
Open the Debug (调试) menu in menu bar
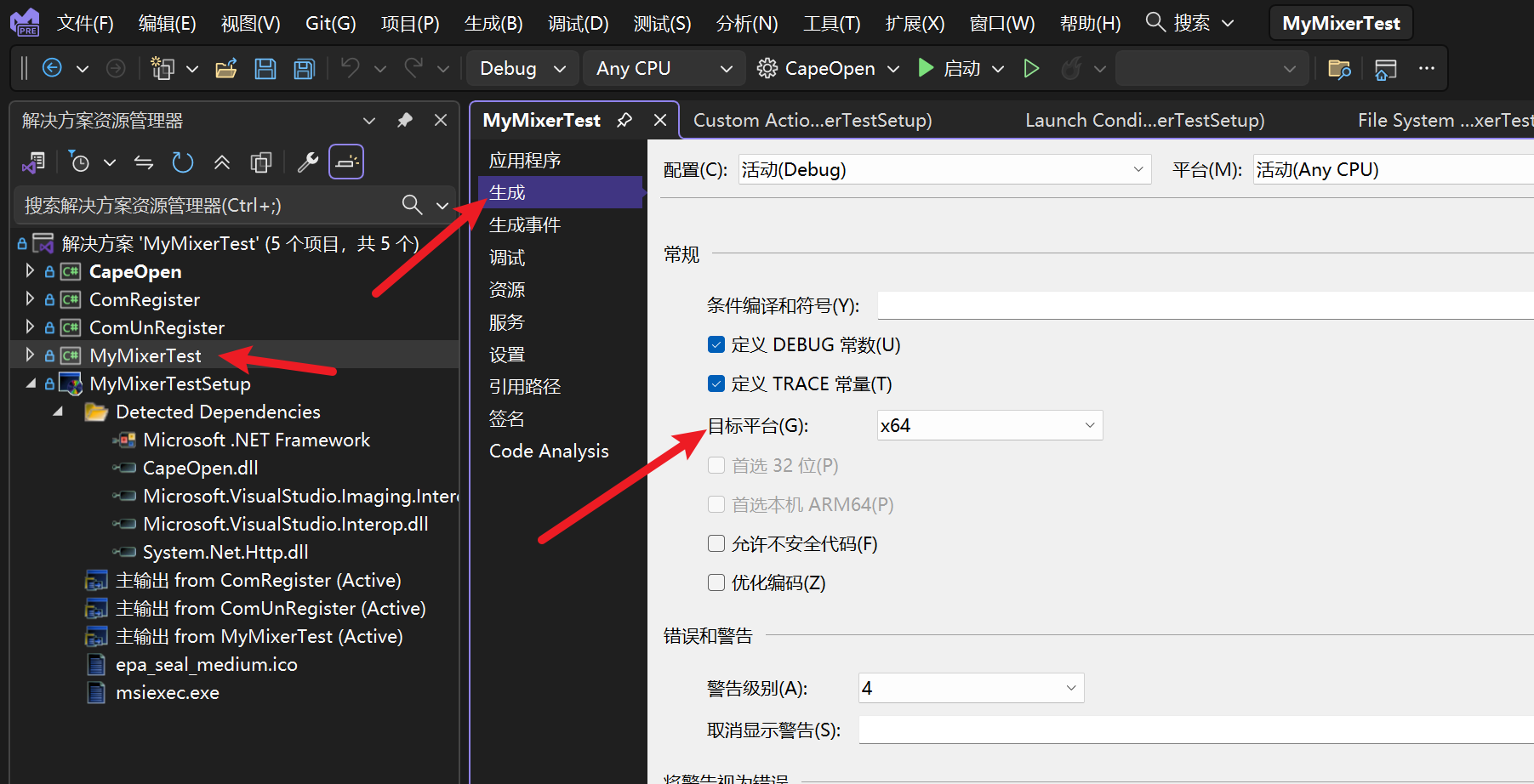pyautogui.click(x=578, y=24)
